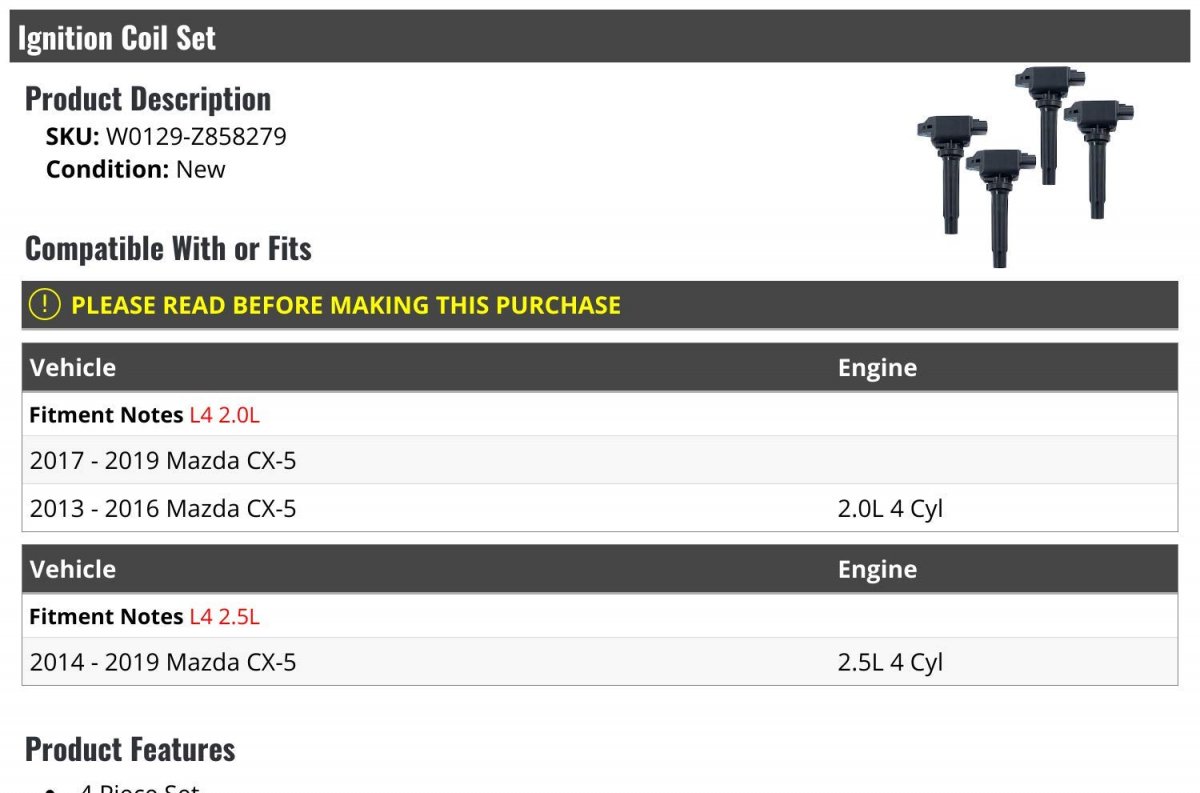This screenshot has height=793, width=1200.
Task: Click the second table's Vehicle column header
Action: pos(73,569)
